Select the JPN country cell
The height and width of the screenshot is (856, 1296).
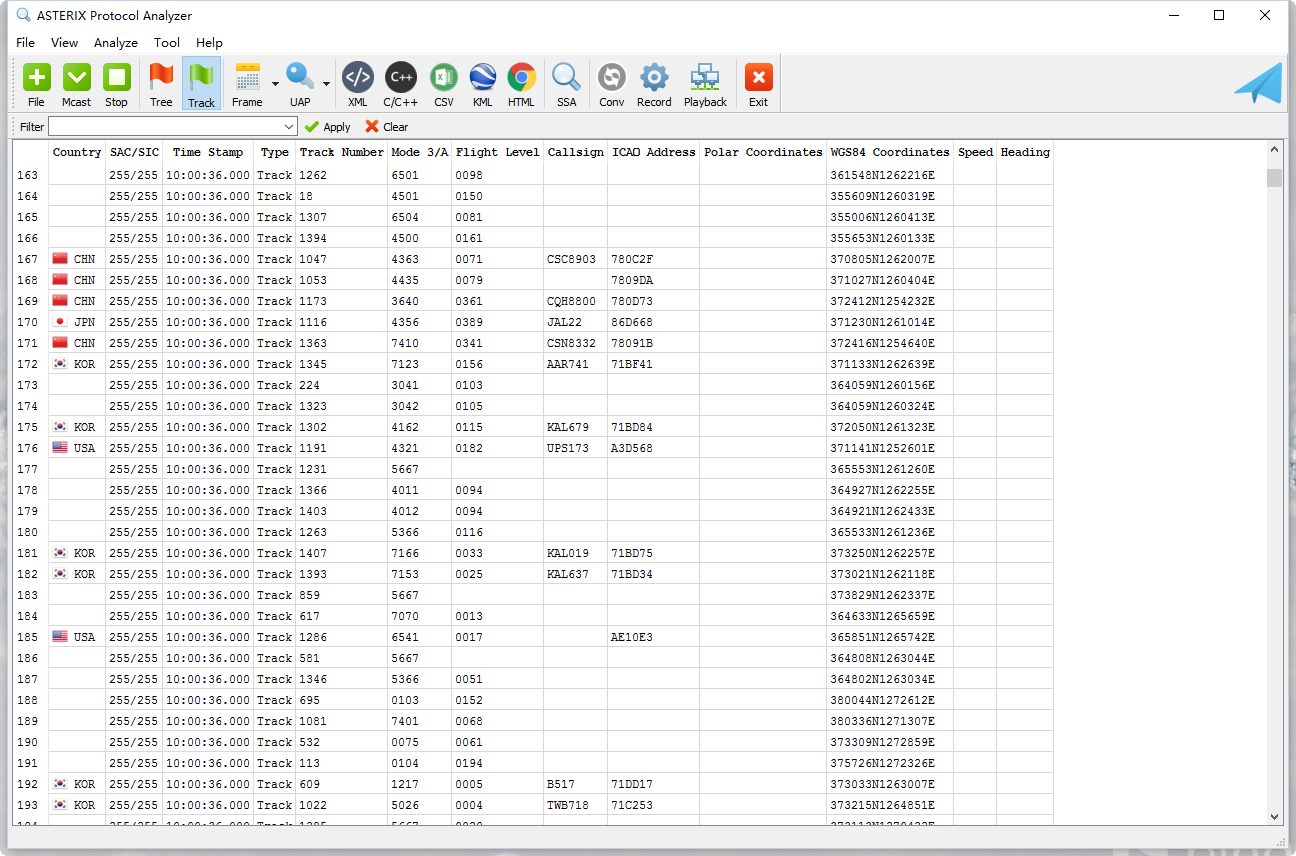(x=77, y=322)
